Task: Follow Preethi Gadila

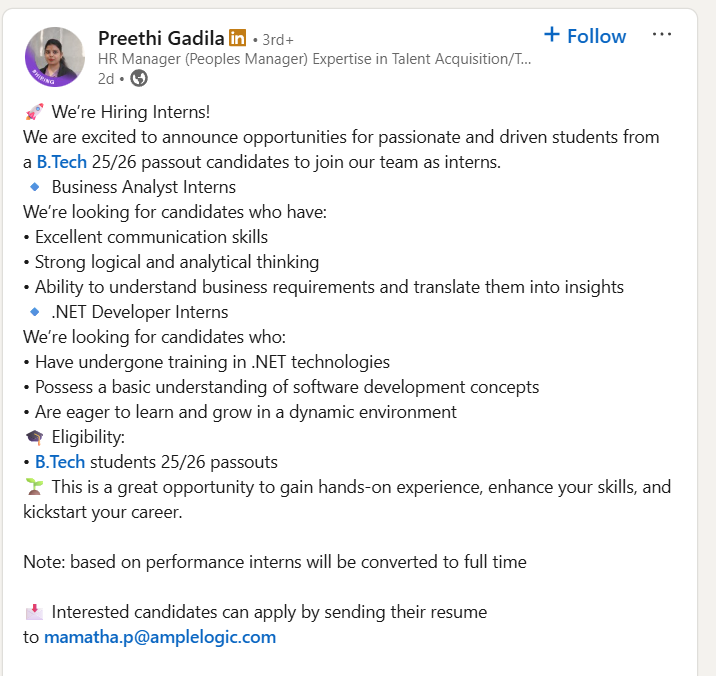Action: [x=585, y=36]
